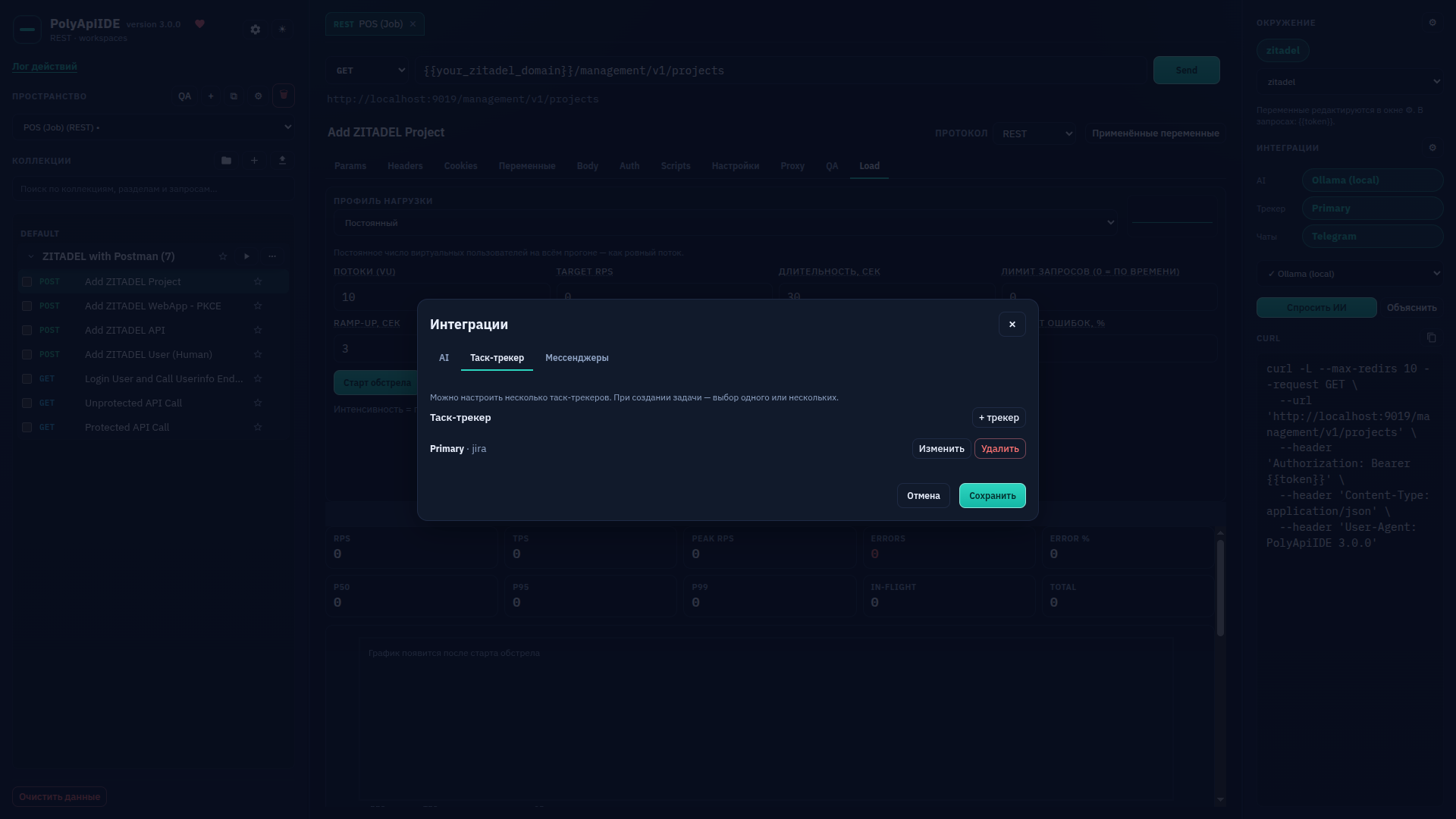
Task: Tick the Protected API Call checkbox
Action: [x=27, y=428]
